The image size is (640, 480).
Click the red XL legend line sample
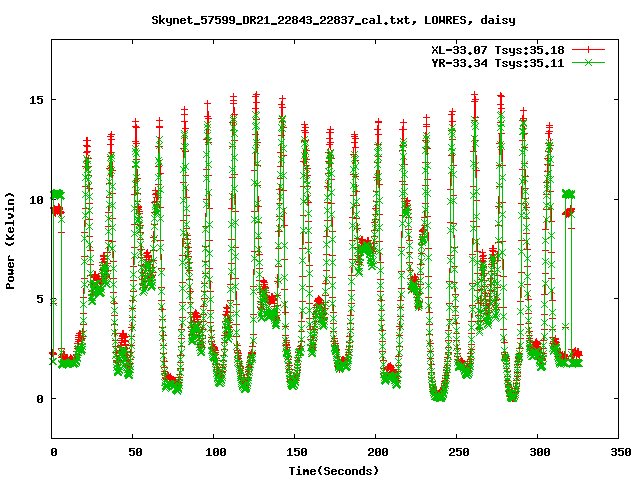tap(588, 50)
